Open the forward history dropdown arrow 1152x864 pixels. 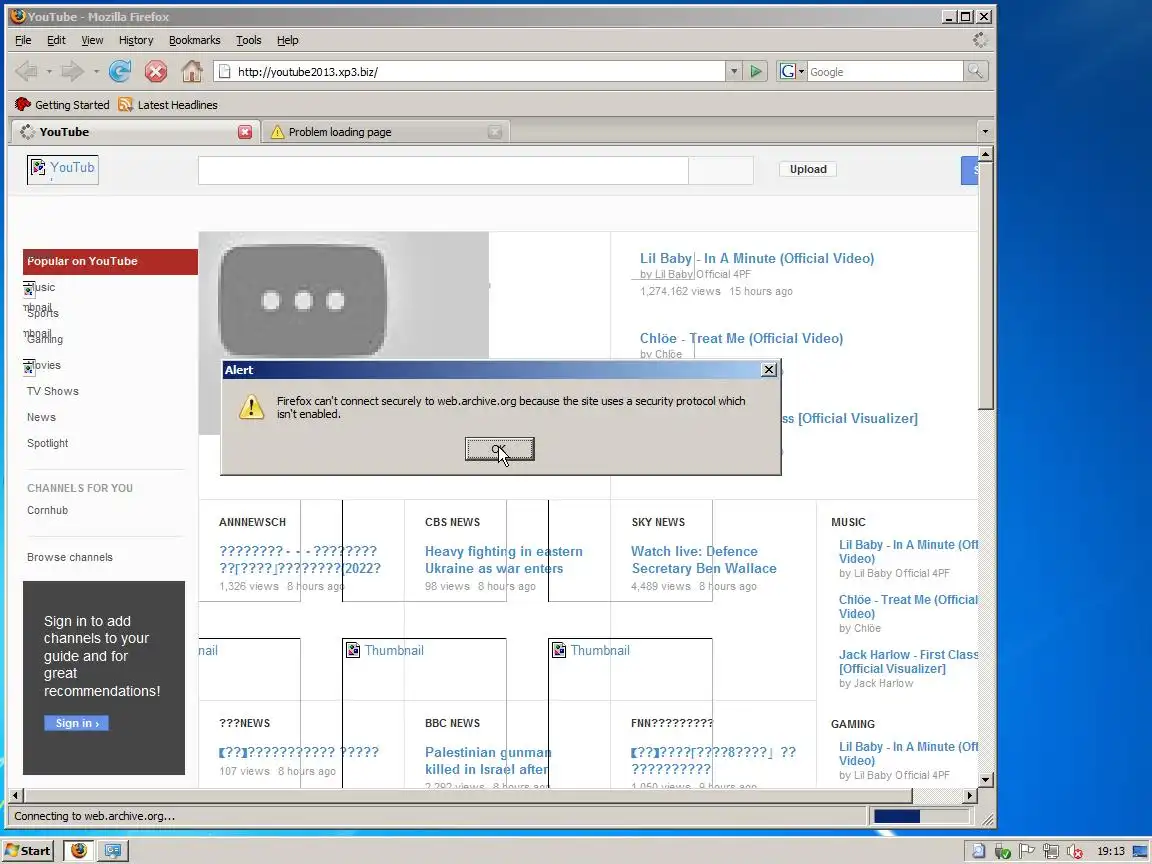(x=96, y=71)
